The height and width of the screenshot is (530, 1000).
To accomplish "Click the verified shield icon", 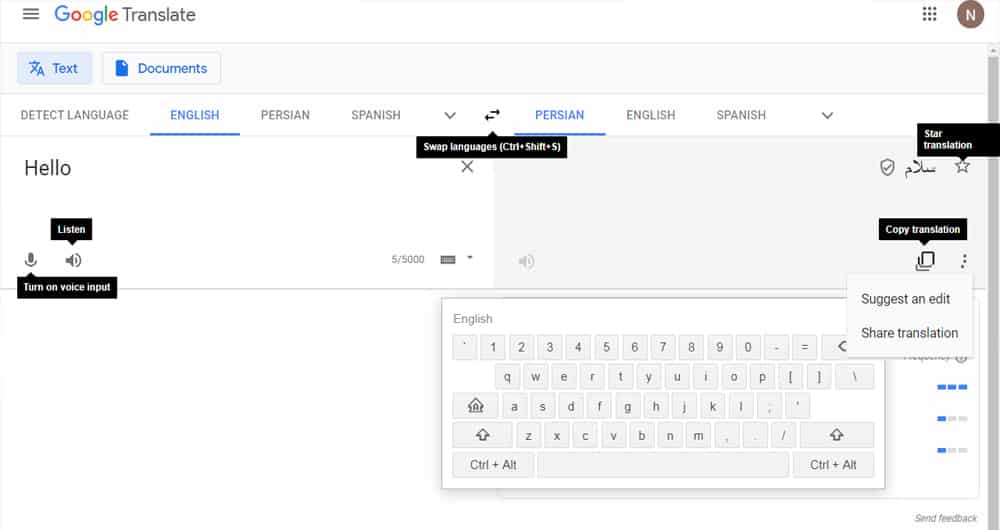I will (886, 168).
